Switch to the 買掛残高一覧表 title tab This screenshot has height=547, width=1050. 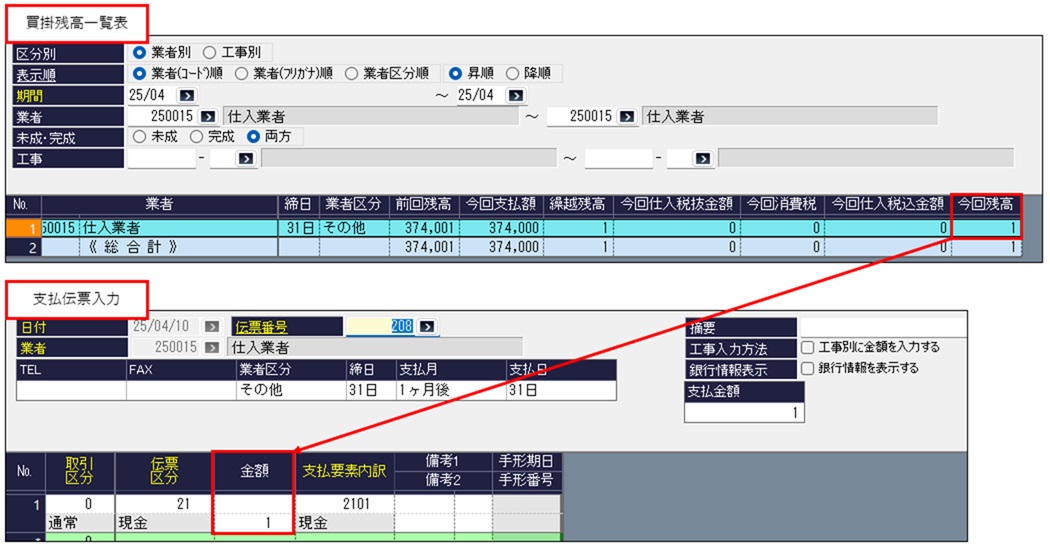(77, 22)
